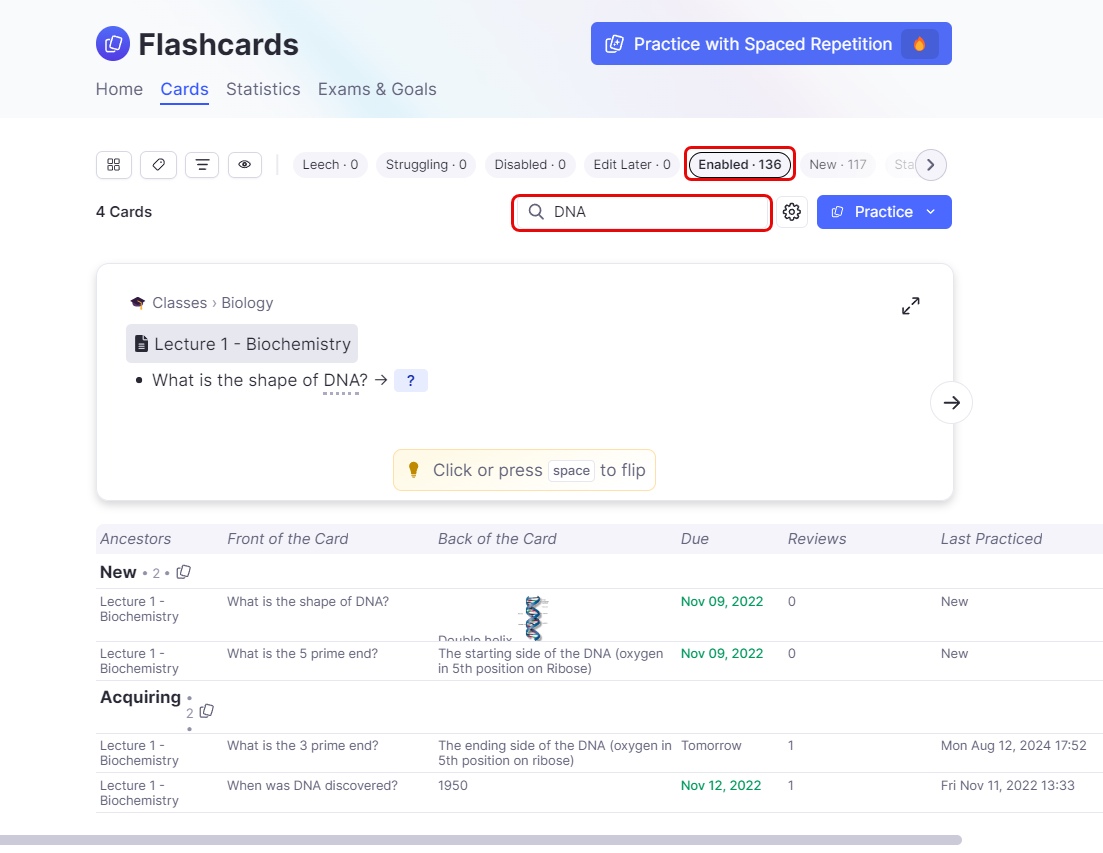Go to next card with arrow

(951, 403)
